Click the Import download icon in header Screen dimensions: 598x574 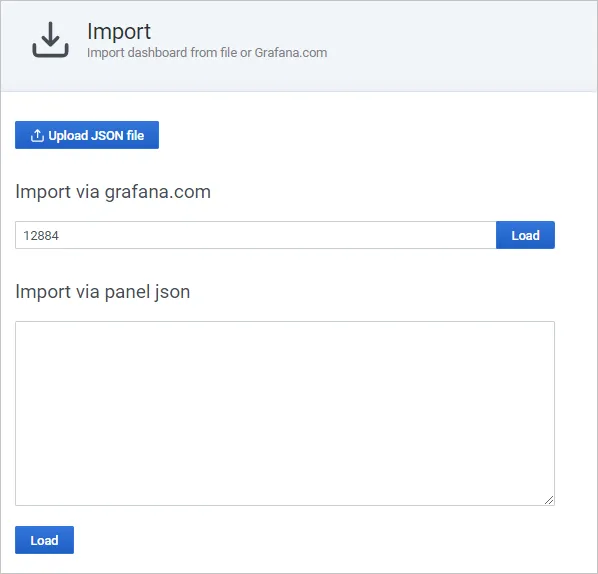(50, 40)
